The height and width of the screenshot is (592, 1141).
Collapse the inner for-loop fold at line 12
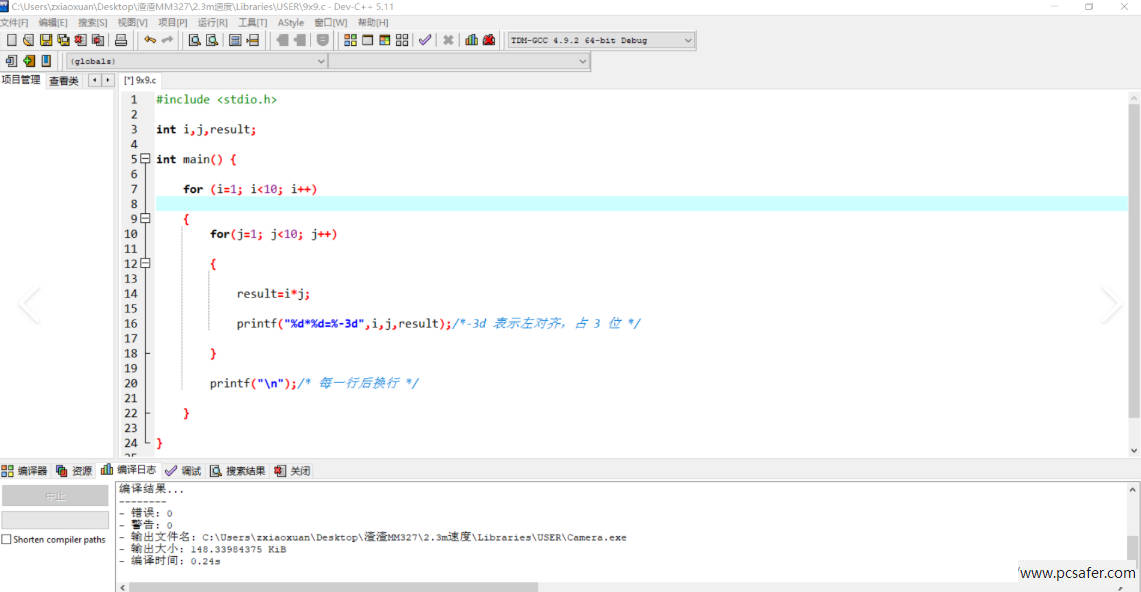(x=145, y=264)
